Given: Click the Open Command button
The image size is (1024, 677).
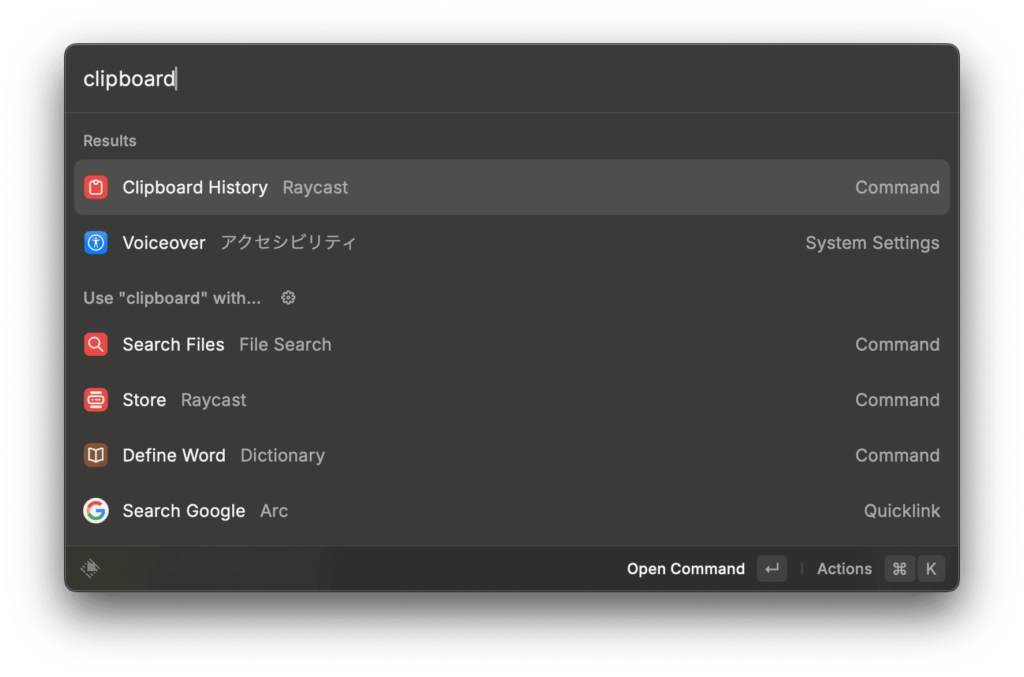Looking at the screenshot, I should point(686,569).
